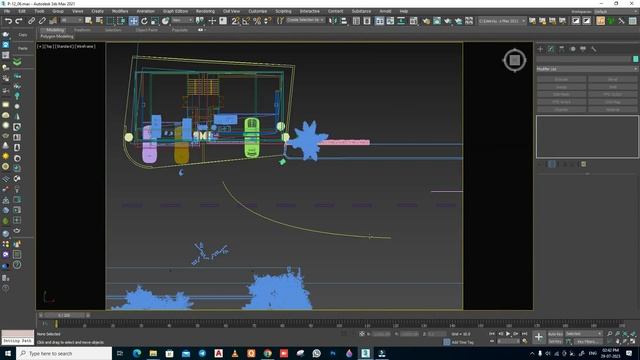Switch to the Utilities panel tab
Viewport: 640px width, 360px height.
(x=593, y=49)
